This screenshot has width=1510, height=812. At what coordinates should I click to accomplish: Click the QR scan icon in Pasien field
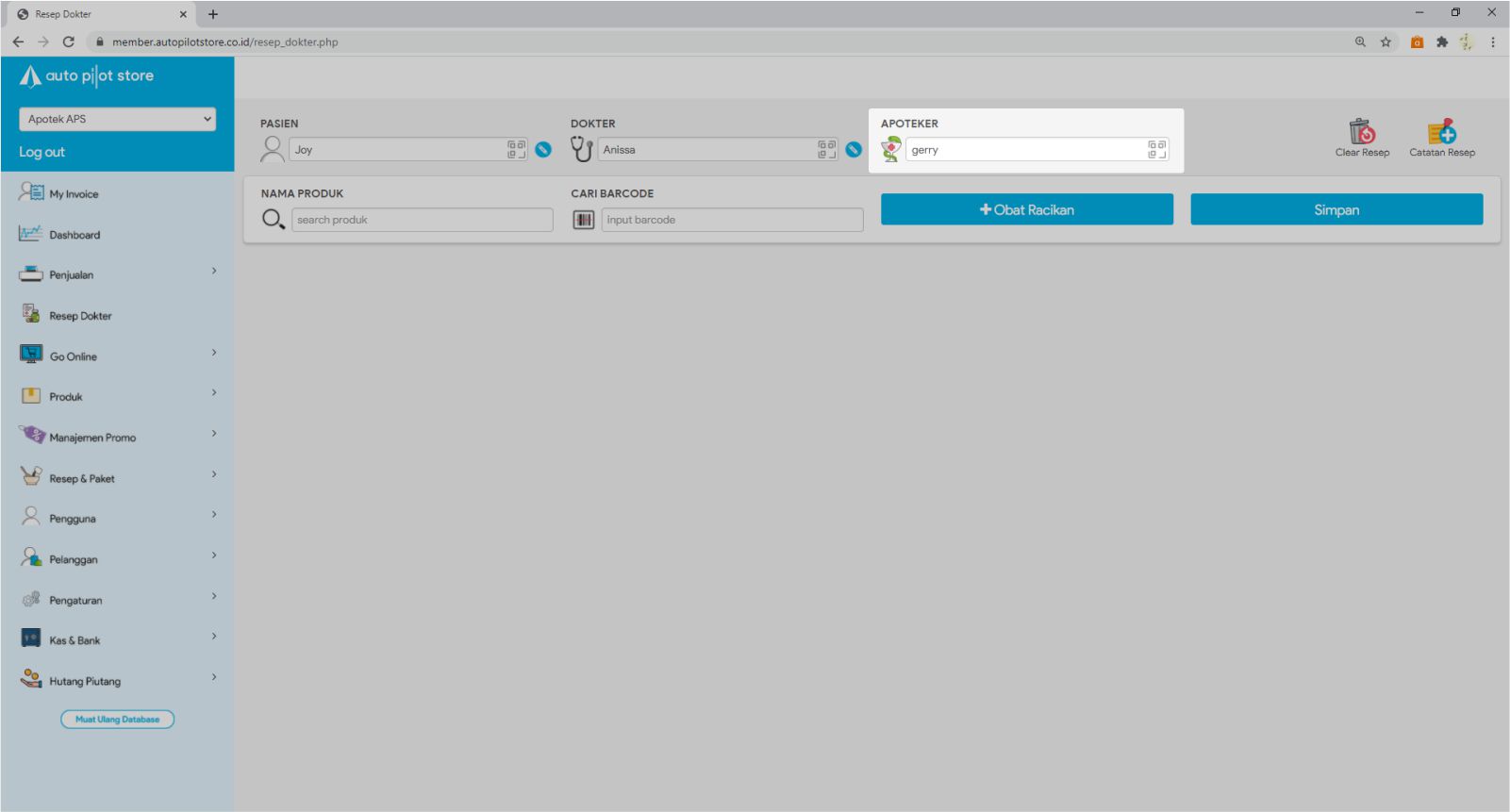tap(516, 149)
